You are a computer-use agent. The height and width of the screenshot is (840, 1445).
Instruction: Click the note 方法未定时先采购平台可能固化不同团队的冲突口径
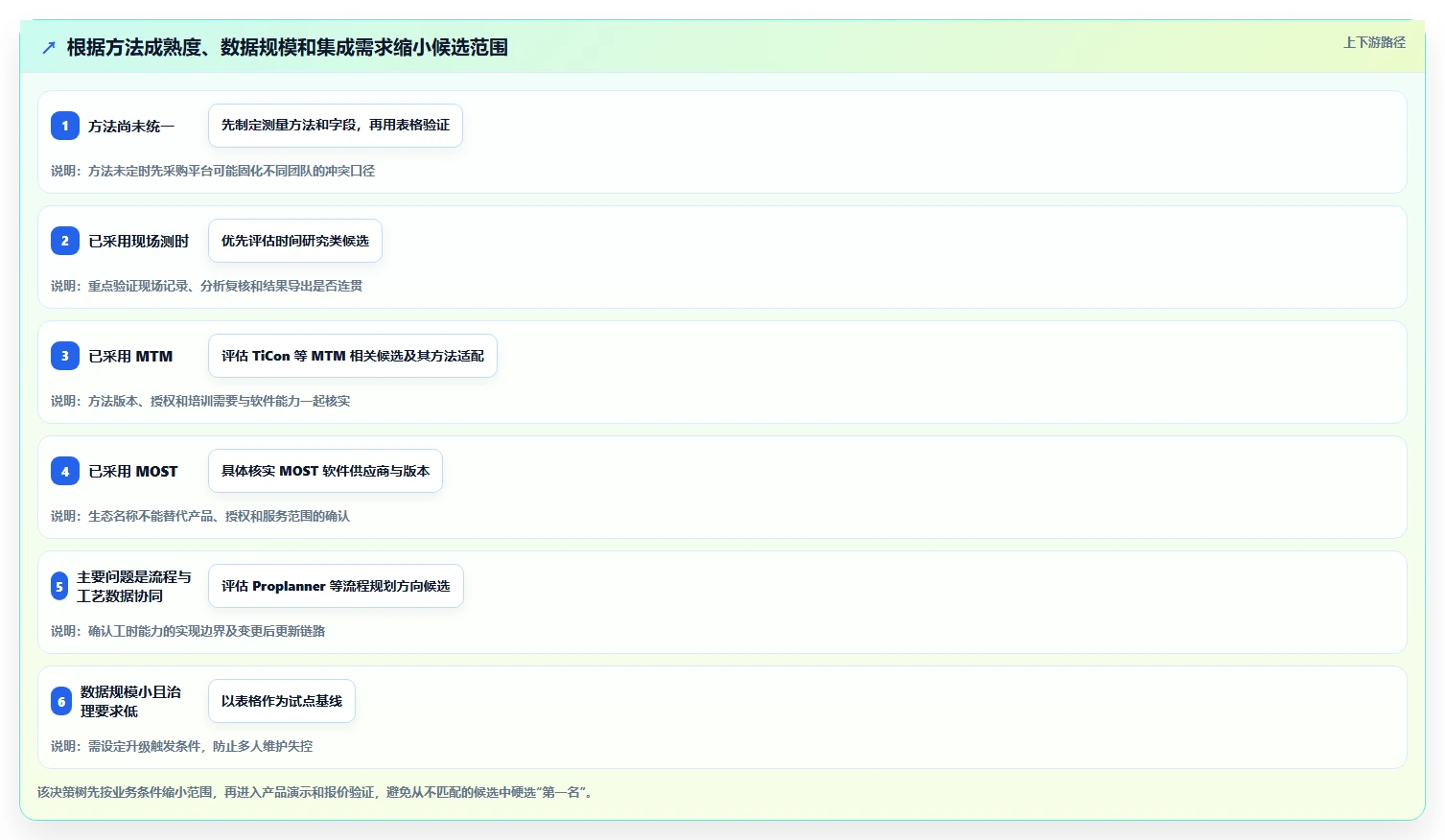coord(231,171)
